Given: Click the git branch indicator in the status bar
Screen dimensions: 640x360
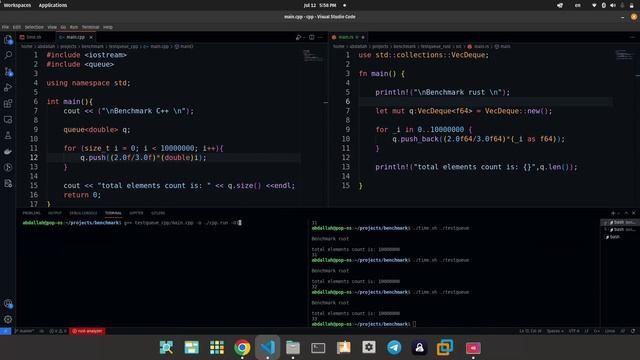Looking at the screenshot, I should click(25, 331).
